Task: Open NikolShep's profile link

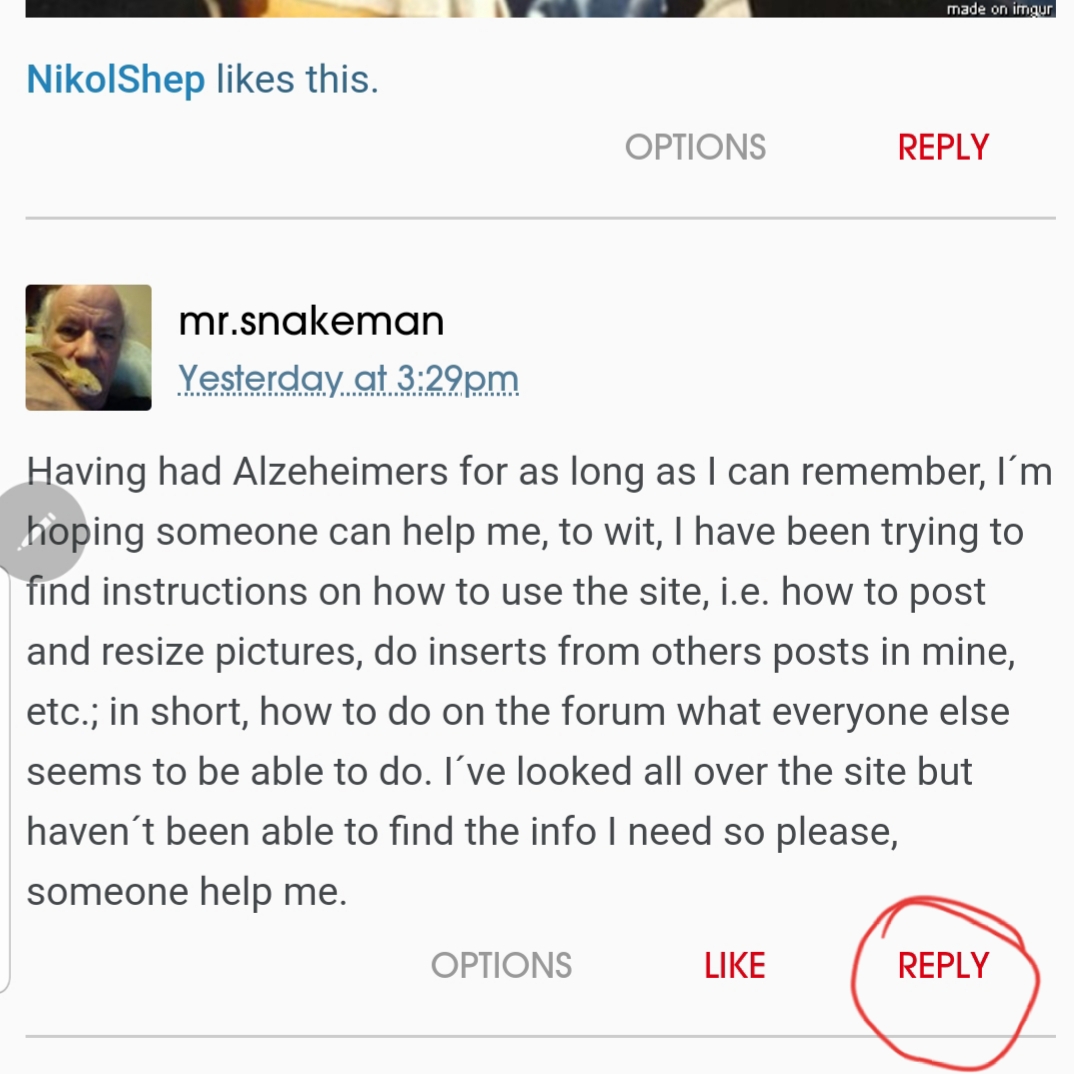Action: point(115,80)
